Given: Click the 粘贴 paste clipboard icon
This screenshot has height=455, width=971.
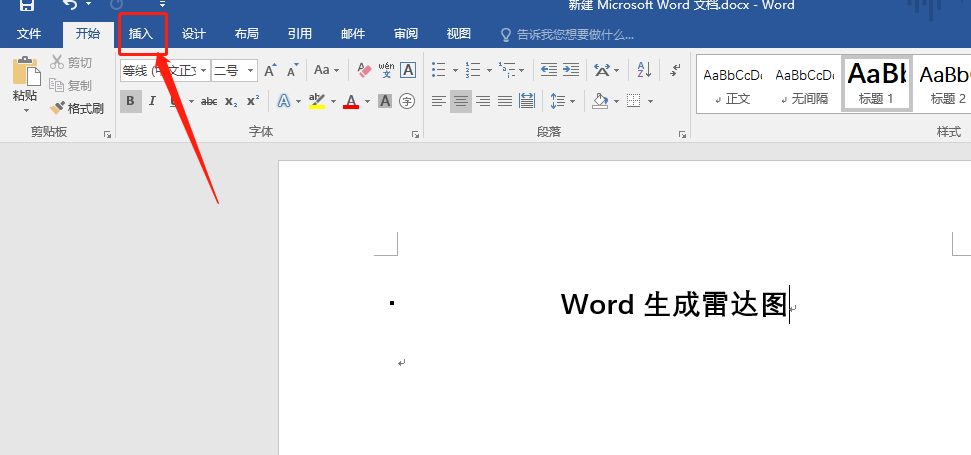Looking at the screenshot, I should click(x=26, y=71).
